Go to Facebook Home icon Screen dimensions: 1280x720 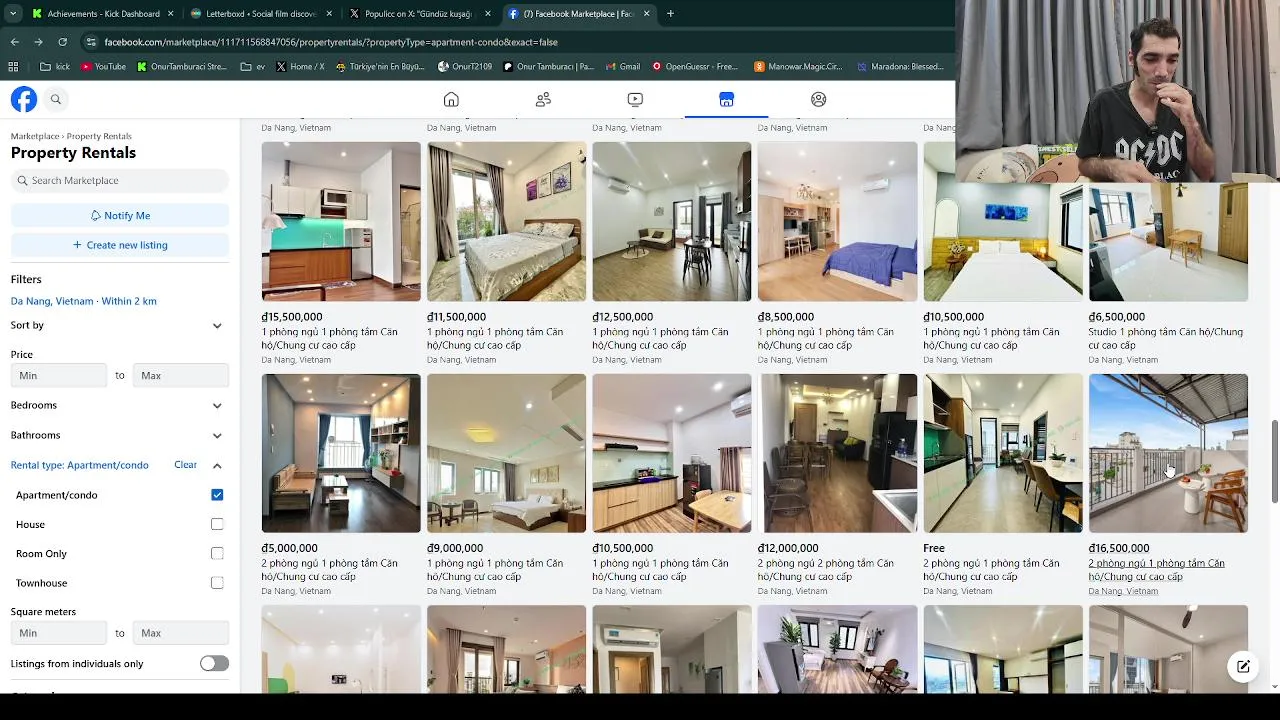point(451,99)
